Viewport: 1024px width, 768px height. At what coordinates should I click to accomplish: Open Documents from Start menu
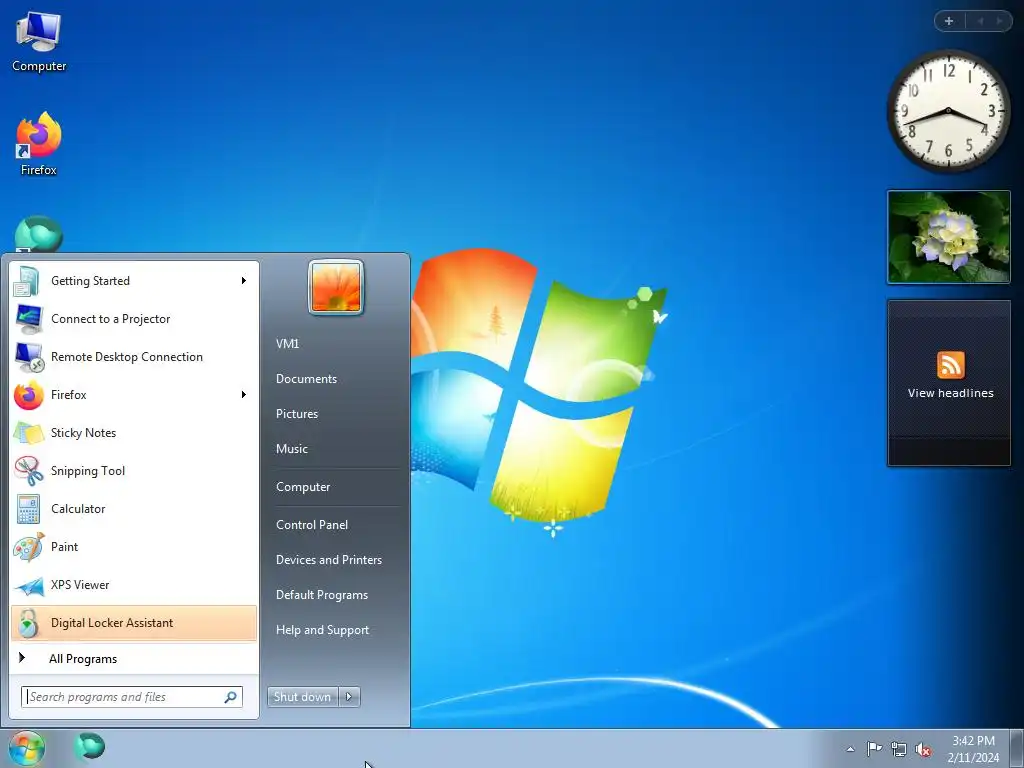click(306, 379)
